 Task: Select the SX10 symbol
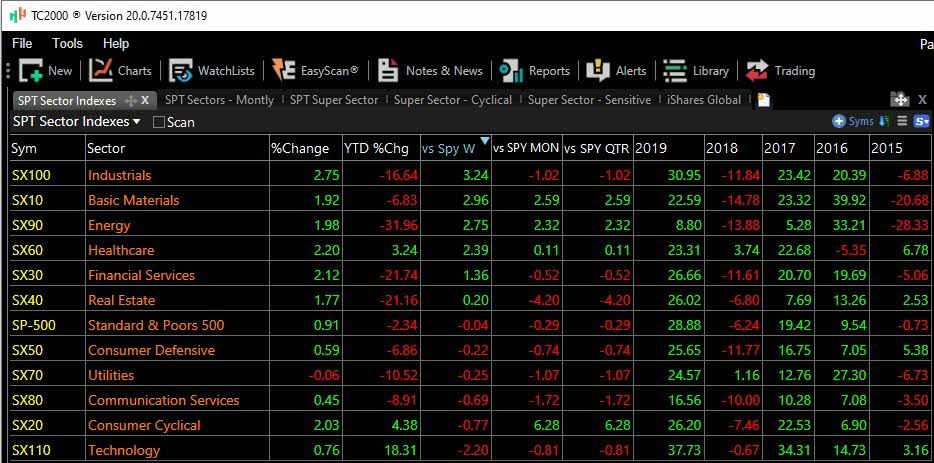[27, 200]
